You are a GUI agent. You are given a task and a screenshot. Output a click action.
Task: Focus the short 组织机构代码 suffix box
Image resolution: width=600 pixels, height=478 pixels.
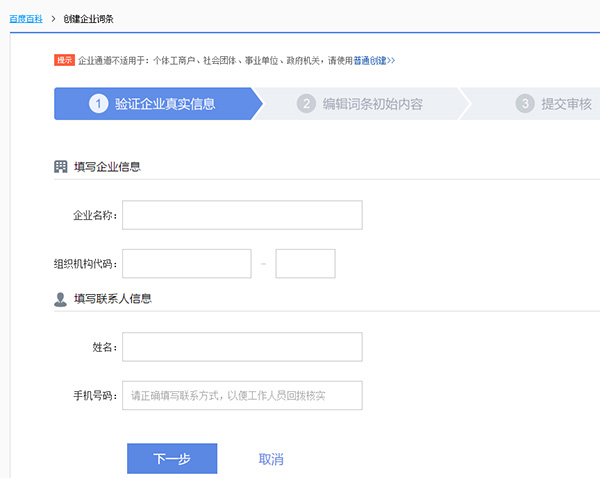point(305,264)
